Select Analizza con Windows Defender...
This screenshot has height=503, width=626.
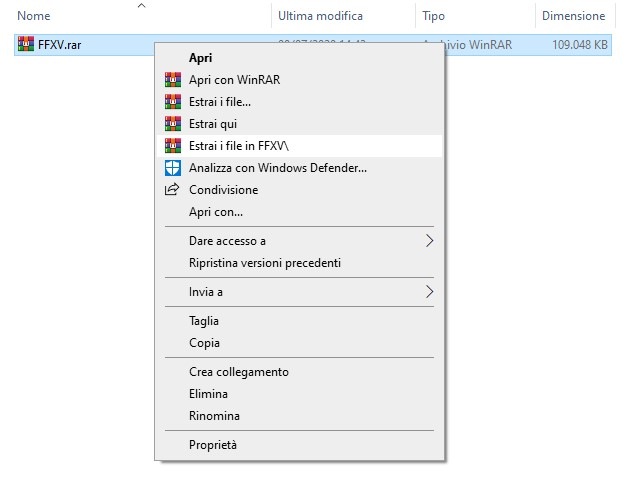[x=299, y=168]
